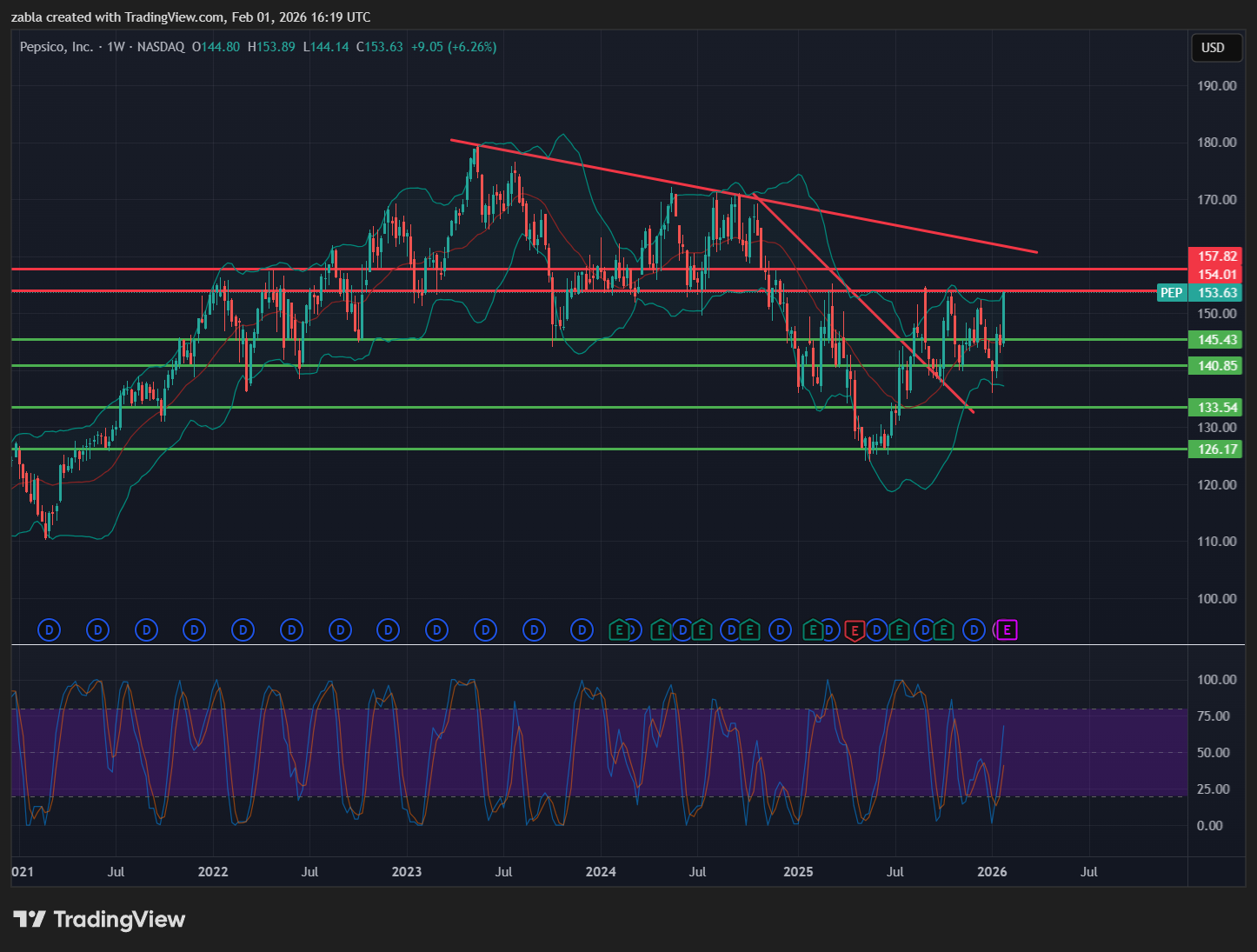Click the leftmost dividend D marker
Viewport: 1257px width, 952px height.
click(50, 629)
